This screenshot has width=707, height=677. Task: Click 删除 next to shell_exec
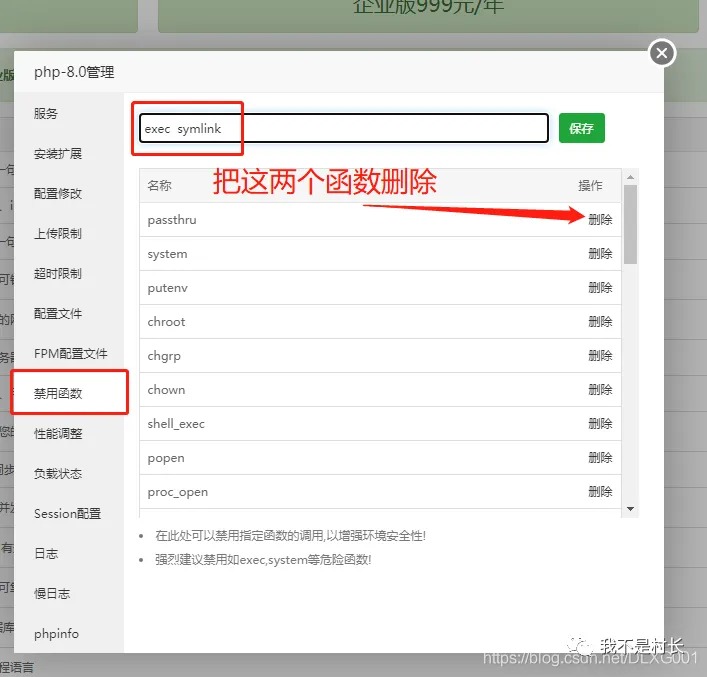(x=600, y=424)
